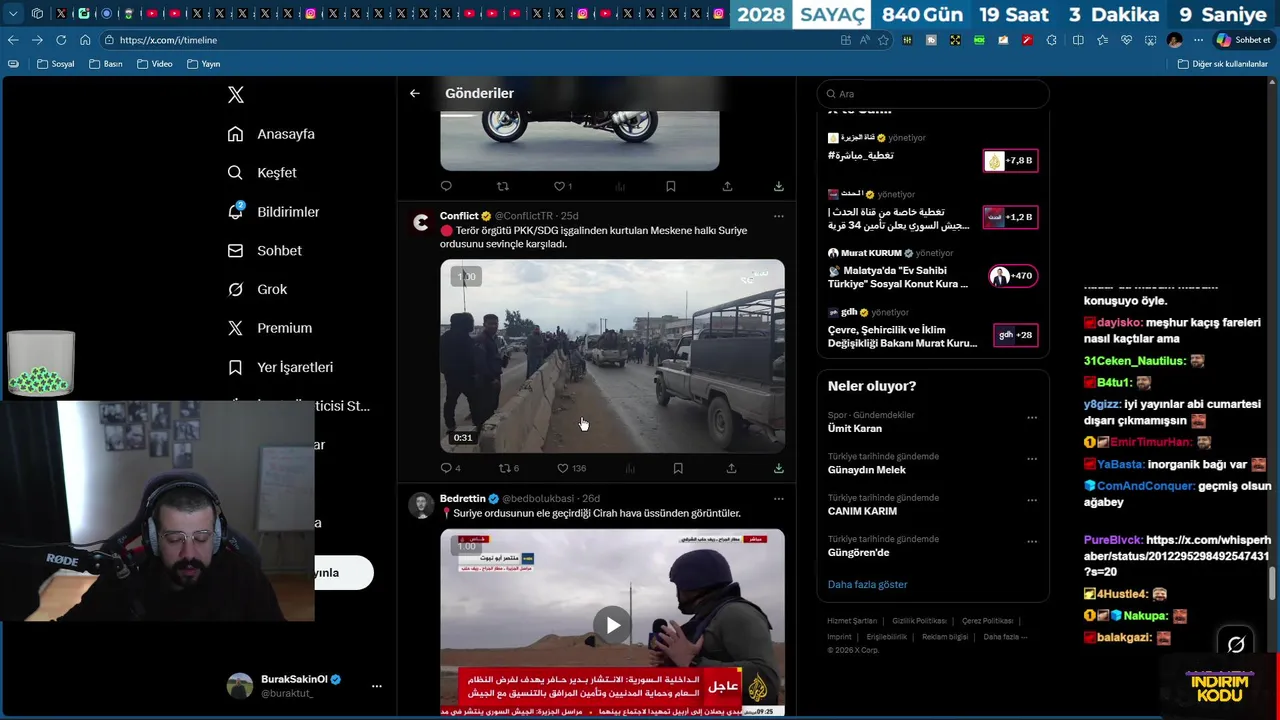
Task: Open Premium in sidebar
Action: click(271, 328)
